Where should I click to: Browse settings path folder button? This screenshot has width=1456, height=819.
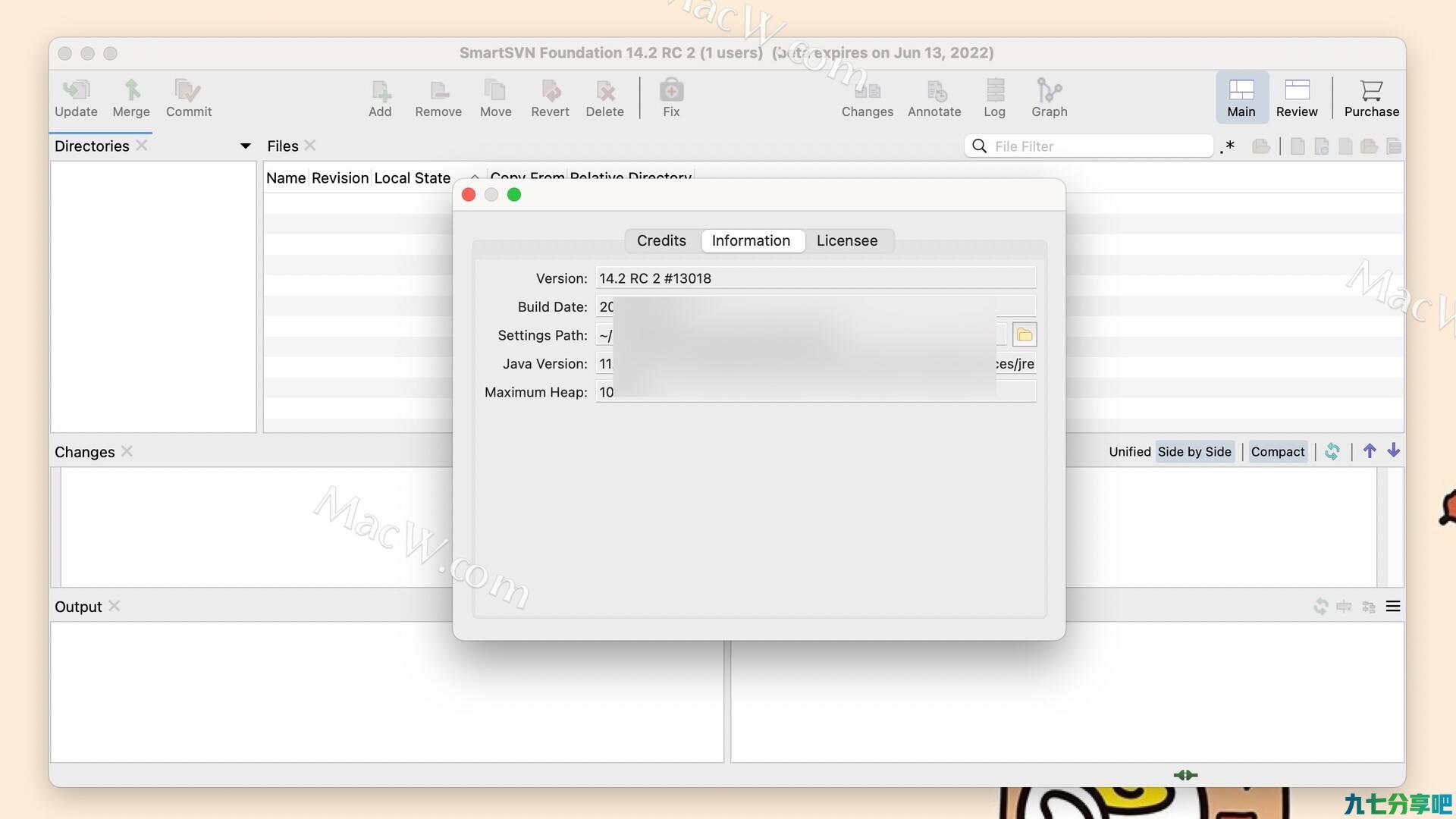point(1025,334)
